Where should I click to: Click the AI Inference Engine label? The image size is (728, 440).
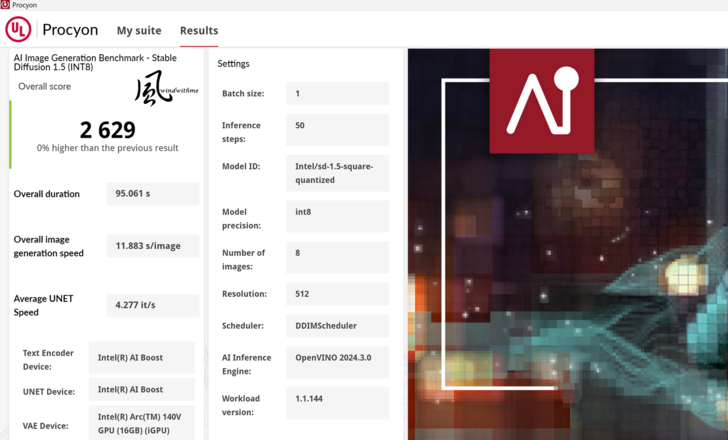tap(246, 364)
